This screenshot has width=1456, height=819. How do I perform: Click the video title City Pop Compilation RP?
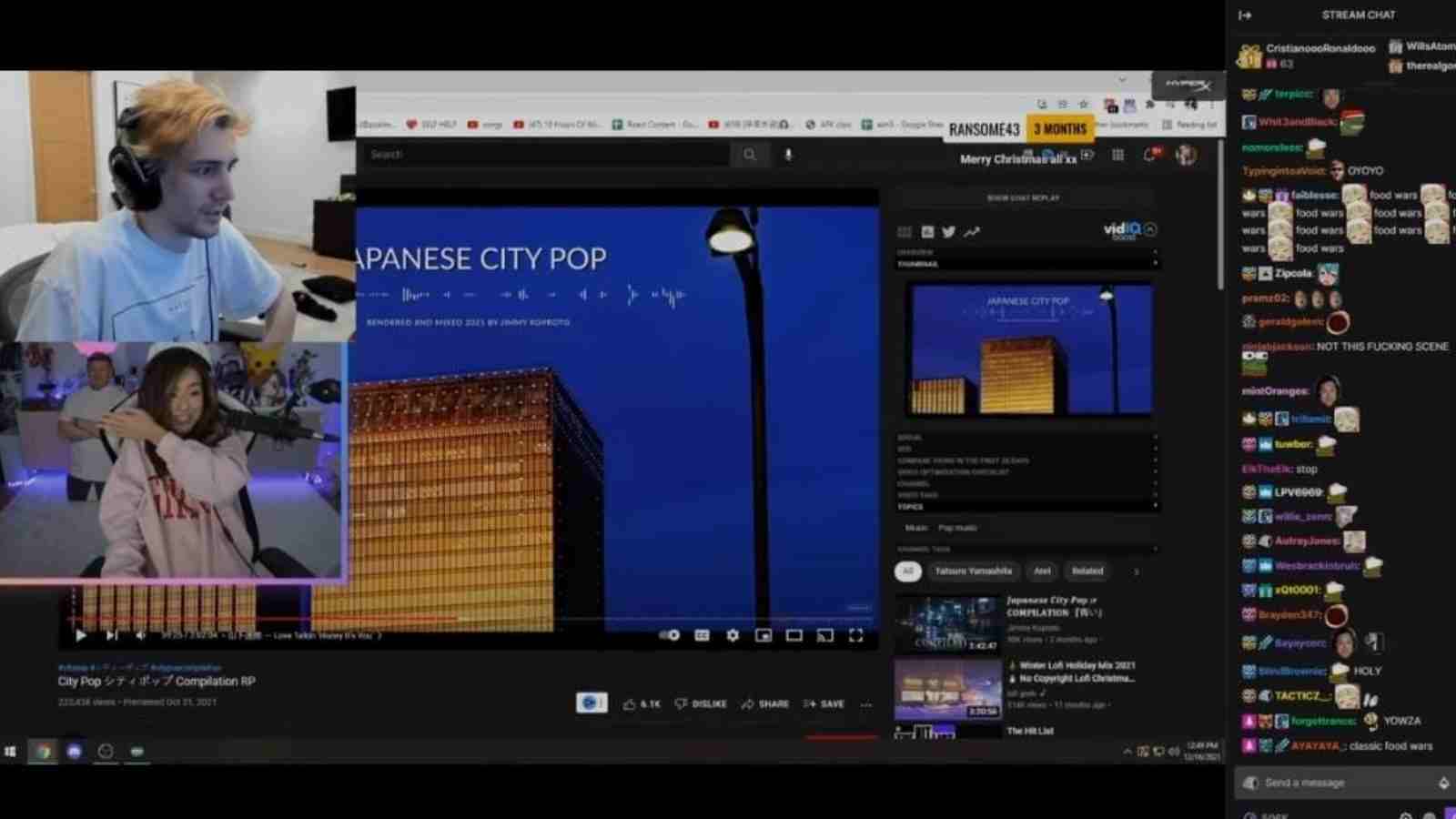pos(157,681)
